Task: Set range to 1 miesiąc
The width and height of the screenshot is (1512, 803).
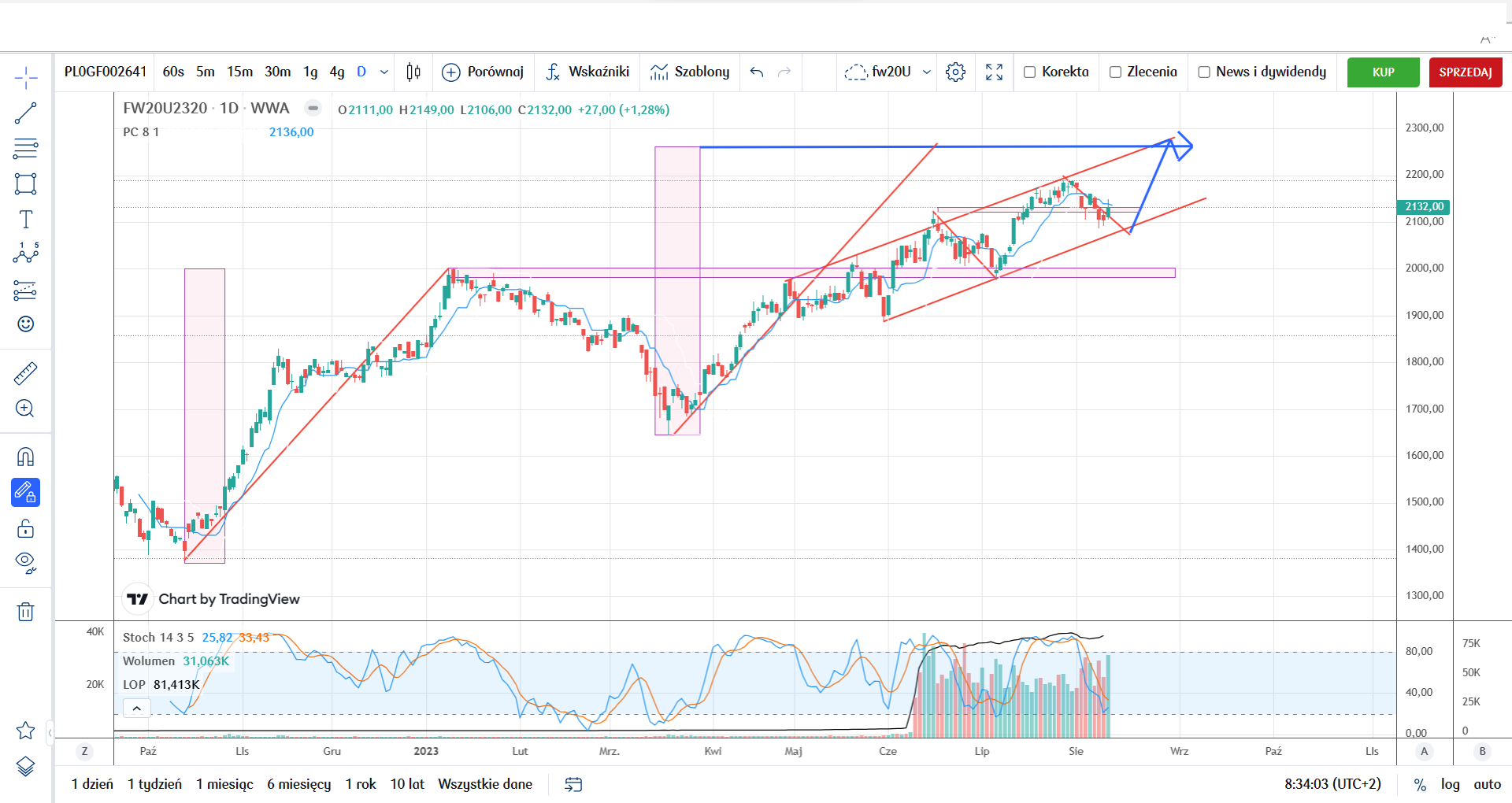Action: click(x=225, y=784)
